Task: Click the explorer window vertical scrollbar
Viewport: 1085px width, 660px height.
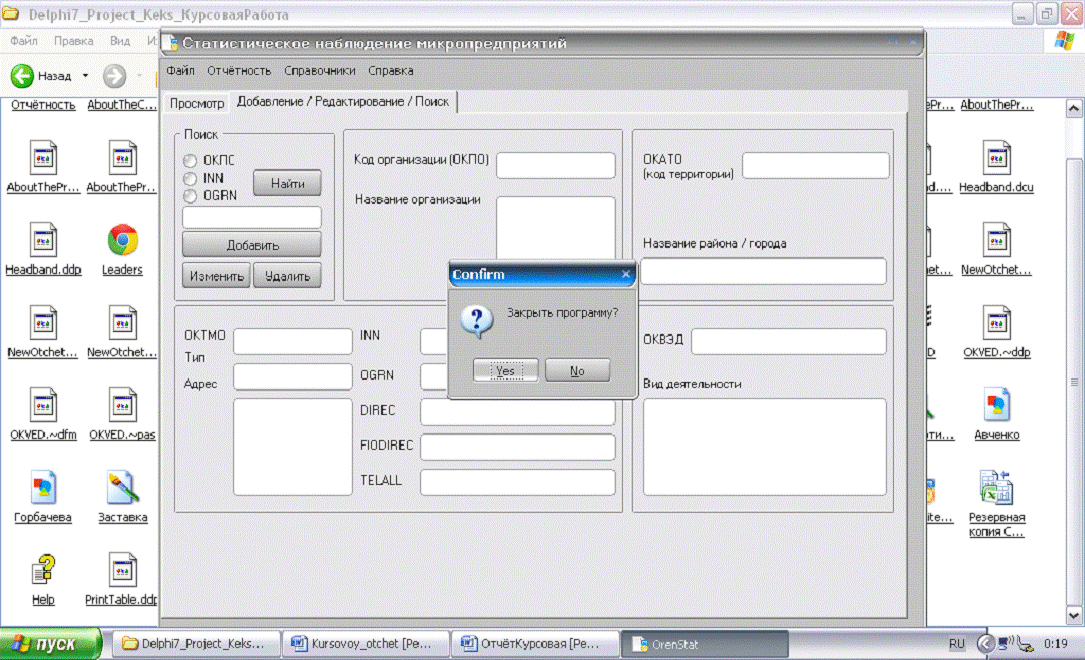Action: coord(1074,381)
